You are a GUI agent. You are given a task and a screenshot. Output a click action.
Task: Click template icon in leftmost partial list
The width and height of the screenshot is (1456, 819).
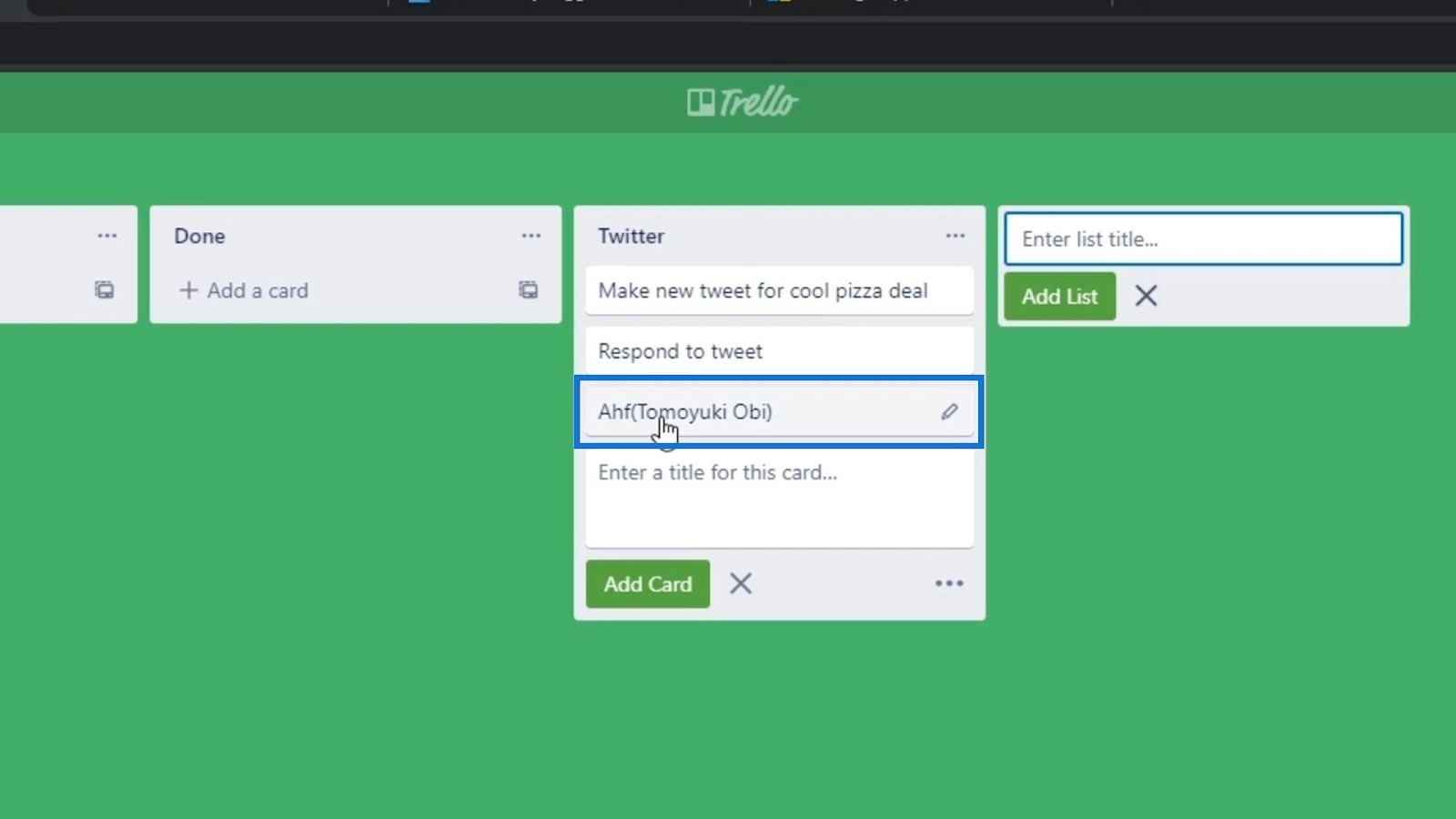coord(105,290)
